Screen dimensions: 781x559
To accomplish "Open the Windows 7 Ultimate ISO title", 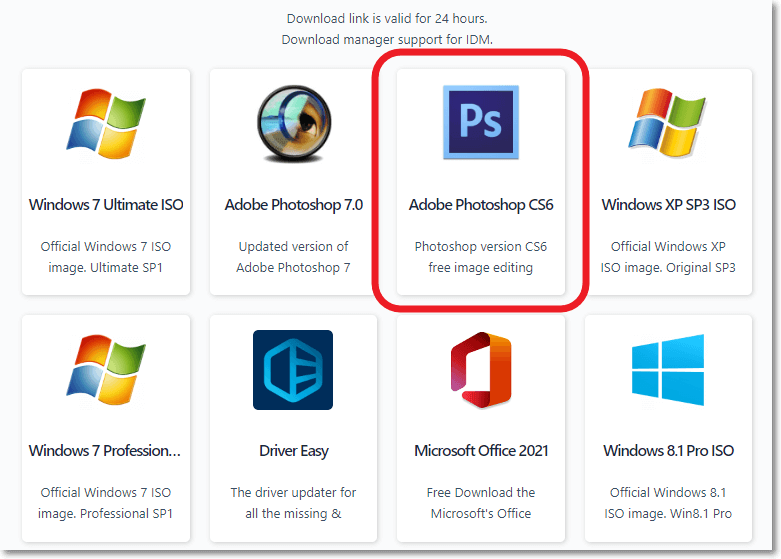I will (x=106, y=205).
